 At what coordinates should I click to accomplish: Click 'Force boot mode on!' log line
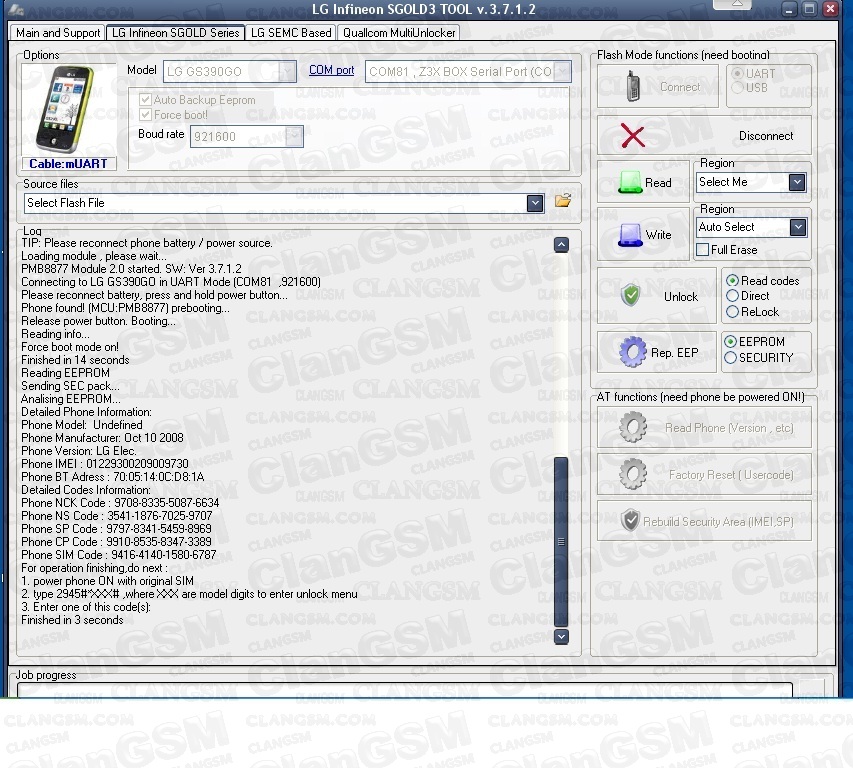click(x=70, y=347)
